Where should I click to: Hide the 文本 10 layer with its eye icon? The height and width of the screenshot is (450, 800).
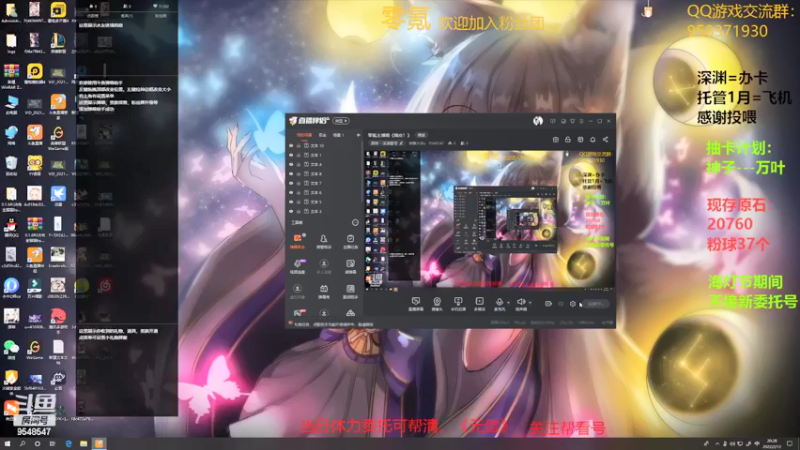click(x=291, y=146)
